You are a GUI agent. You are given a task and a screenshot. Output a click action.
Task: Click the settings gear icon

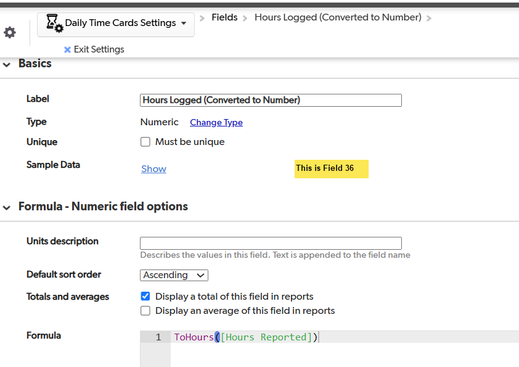(x=10, y=32)
